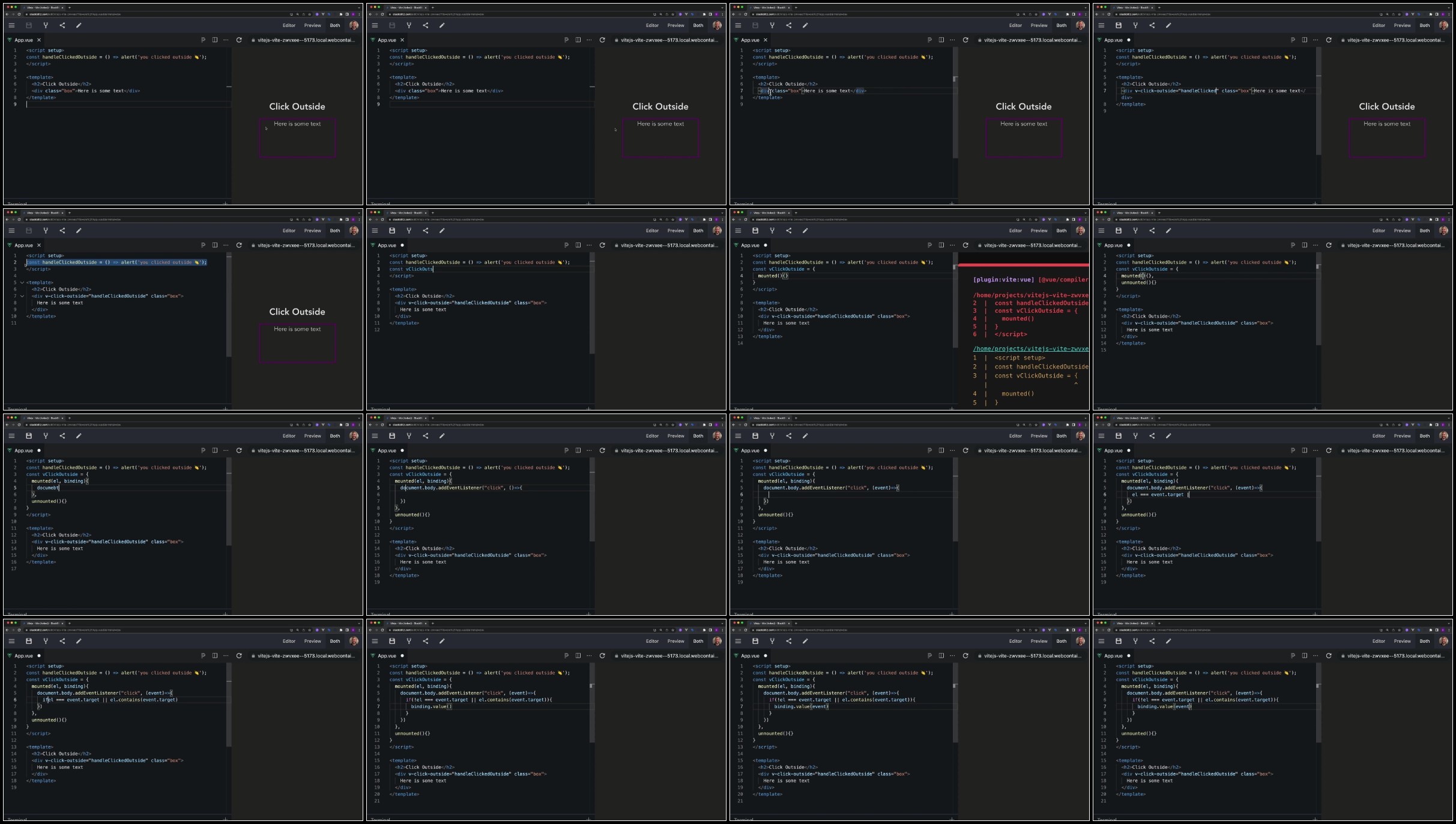Click Prettier format icon in the Vite error frame
The width and height of the screenshot is (1456, 824).
(x=929, y=245)
